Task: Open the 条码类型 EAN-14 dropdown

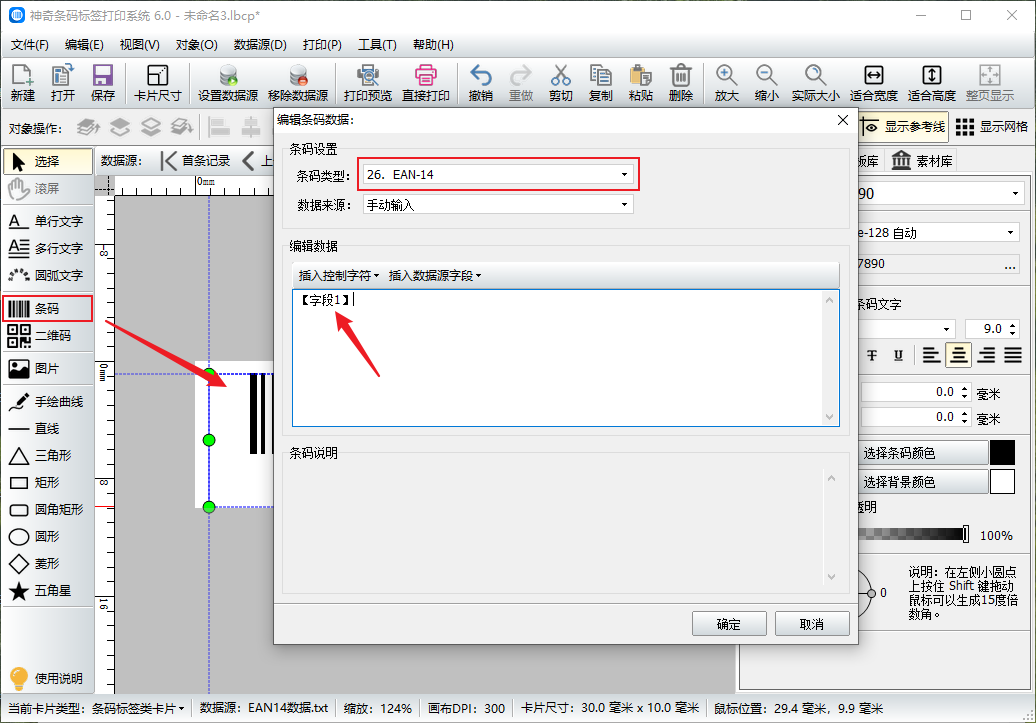Action: pyautogui.click(x=498, y=175)
